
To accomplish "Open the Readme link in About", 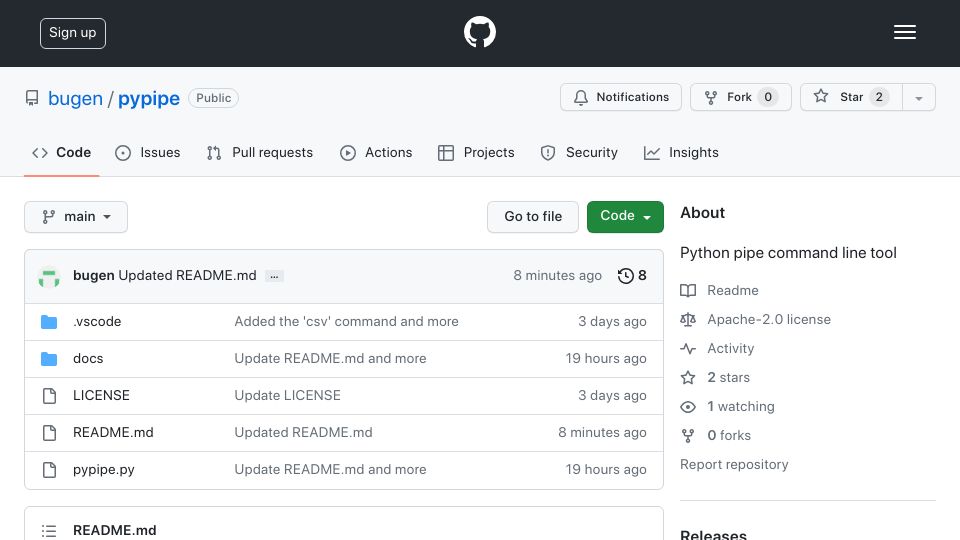I will tap(733, 290).
